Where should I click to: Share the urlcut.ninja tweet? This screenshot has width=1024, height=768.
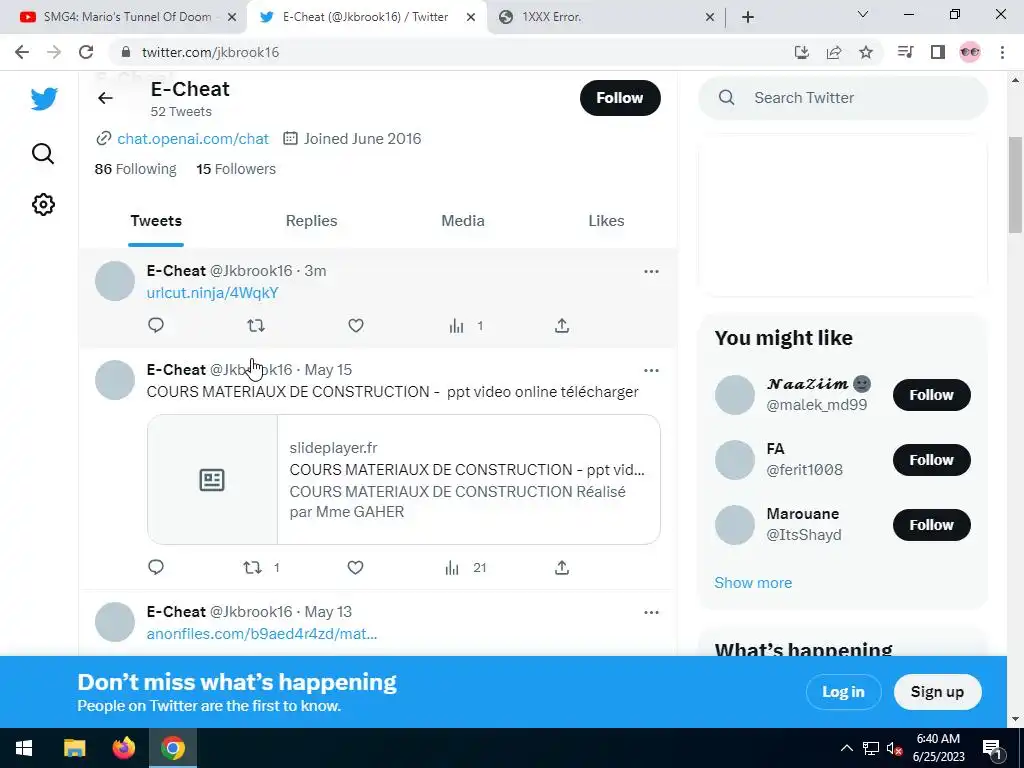tap(562, 325)
